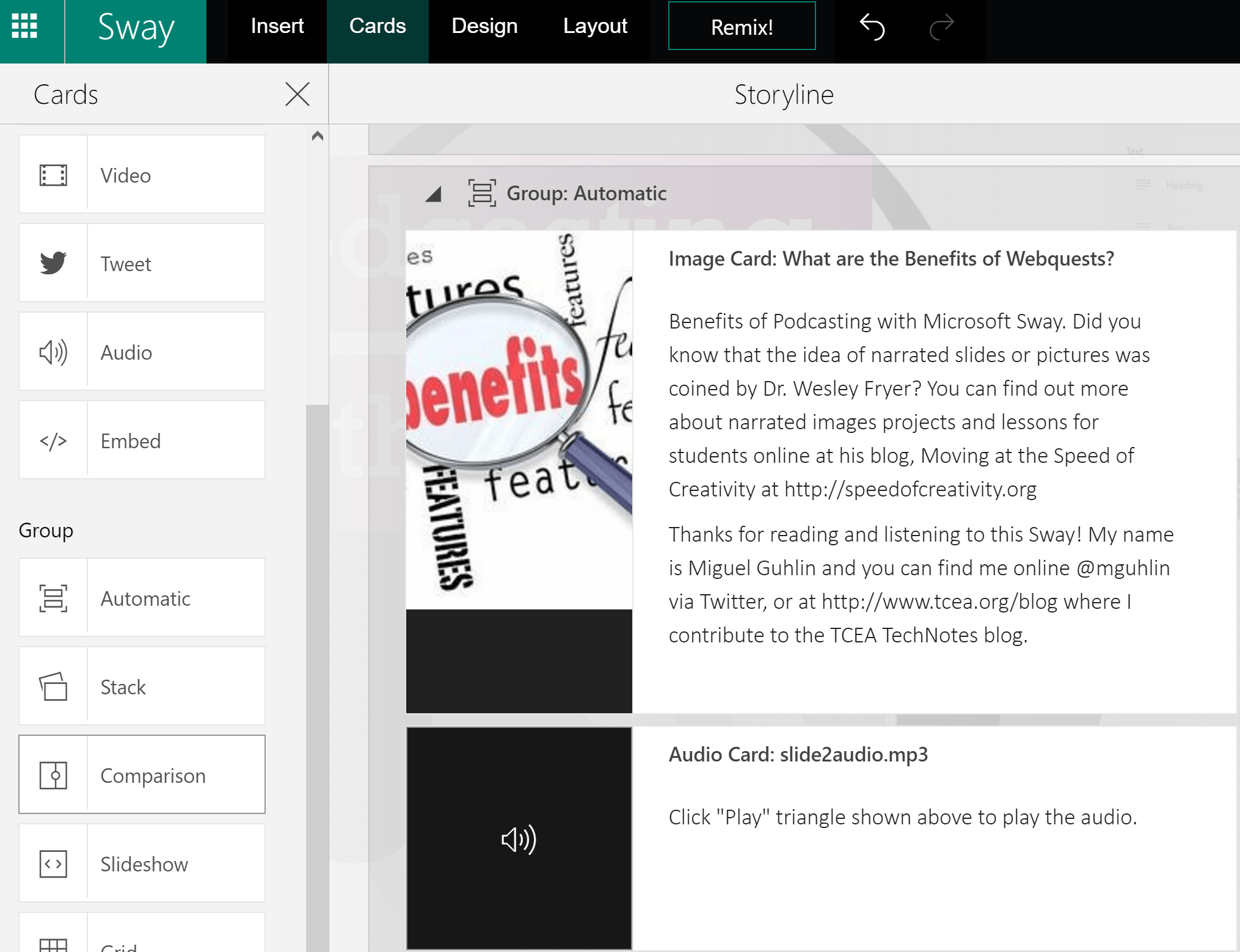Select the Embed code icon

click(x=53, y=441)
